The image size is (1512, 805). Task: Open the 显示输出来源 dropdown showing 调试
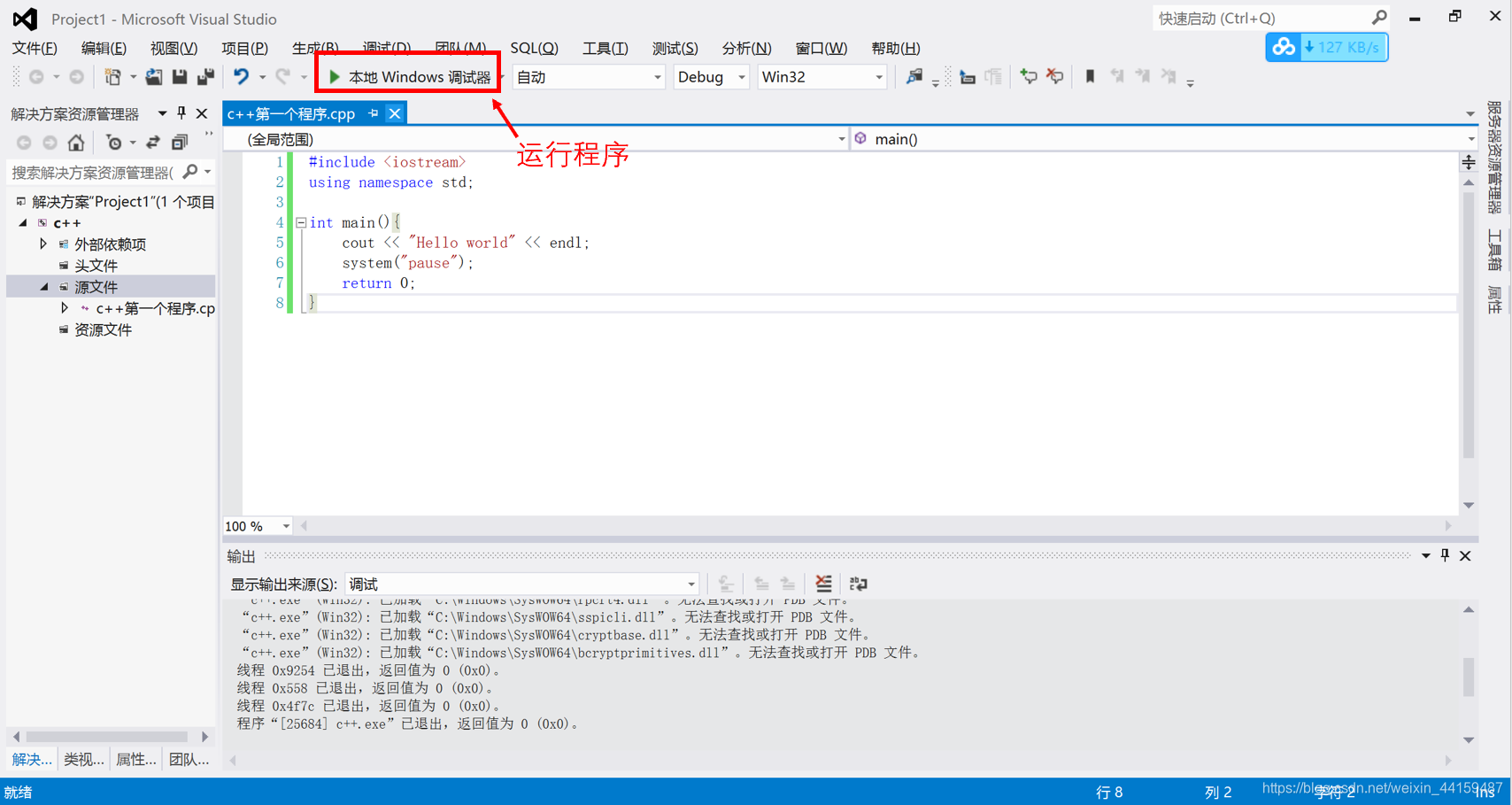tap(522, 584)
